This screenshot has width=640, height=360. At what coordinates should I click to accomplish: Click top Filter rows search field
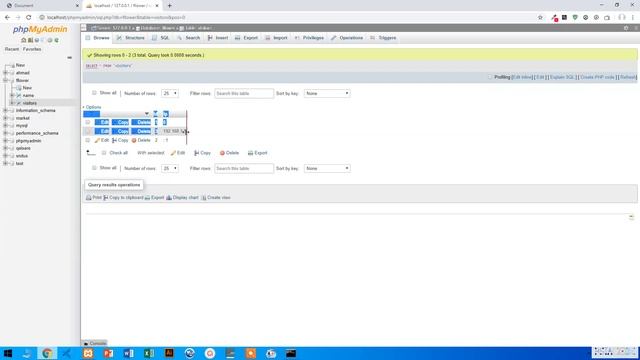[244, 93]
